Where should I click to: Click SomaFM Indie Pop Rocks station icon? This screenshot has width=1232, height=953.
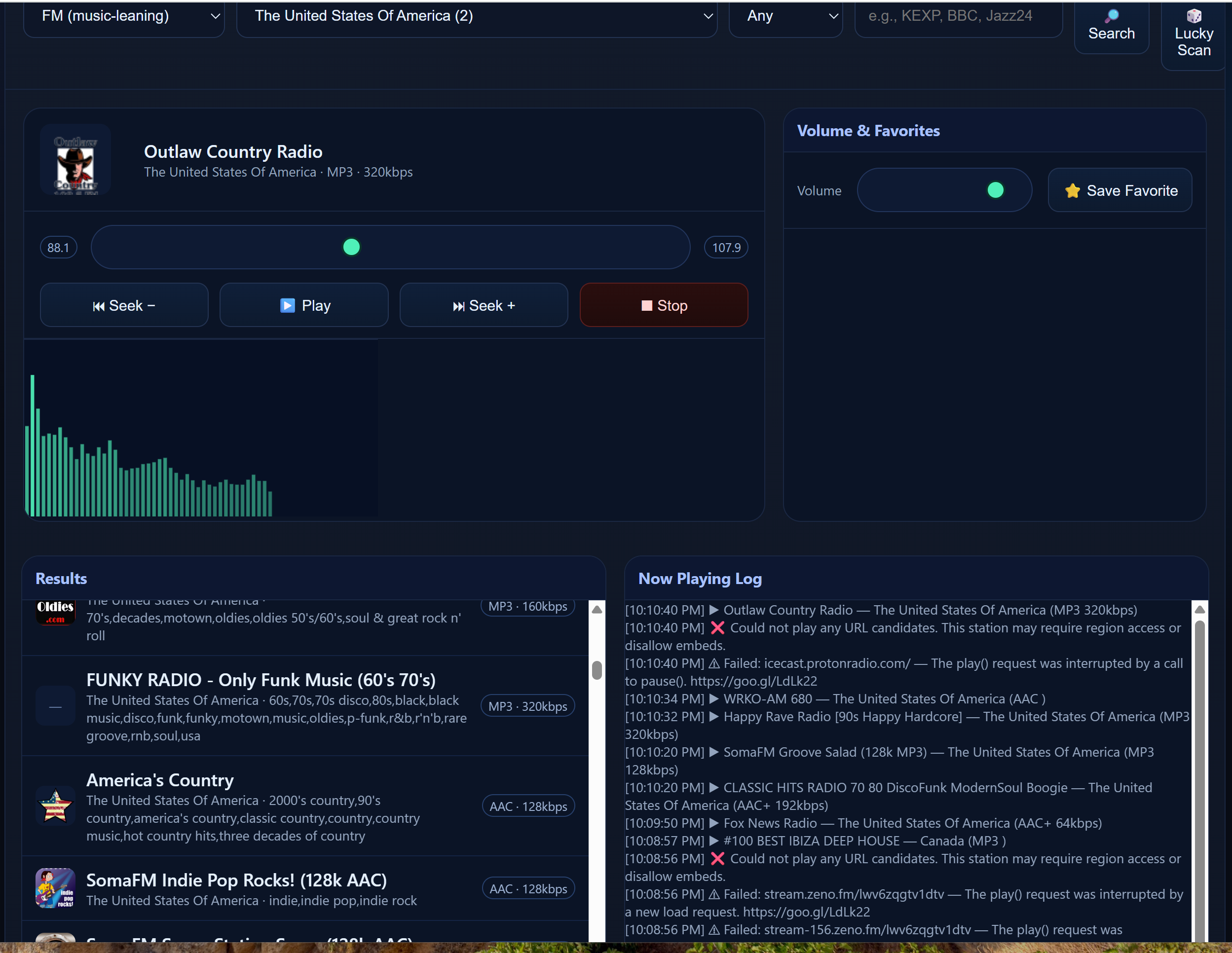click(x=55, y=887)
